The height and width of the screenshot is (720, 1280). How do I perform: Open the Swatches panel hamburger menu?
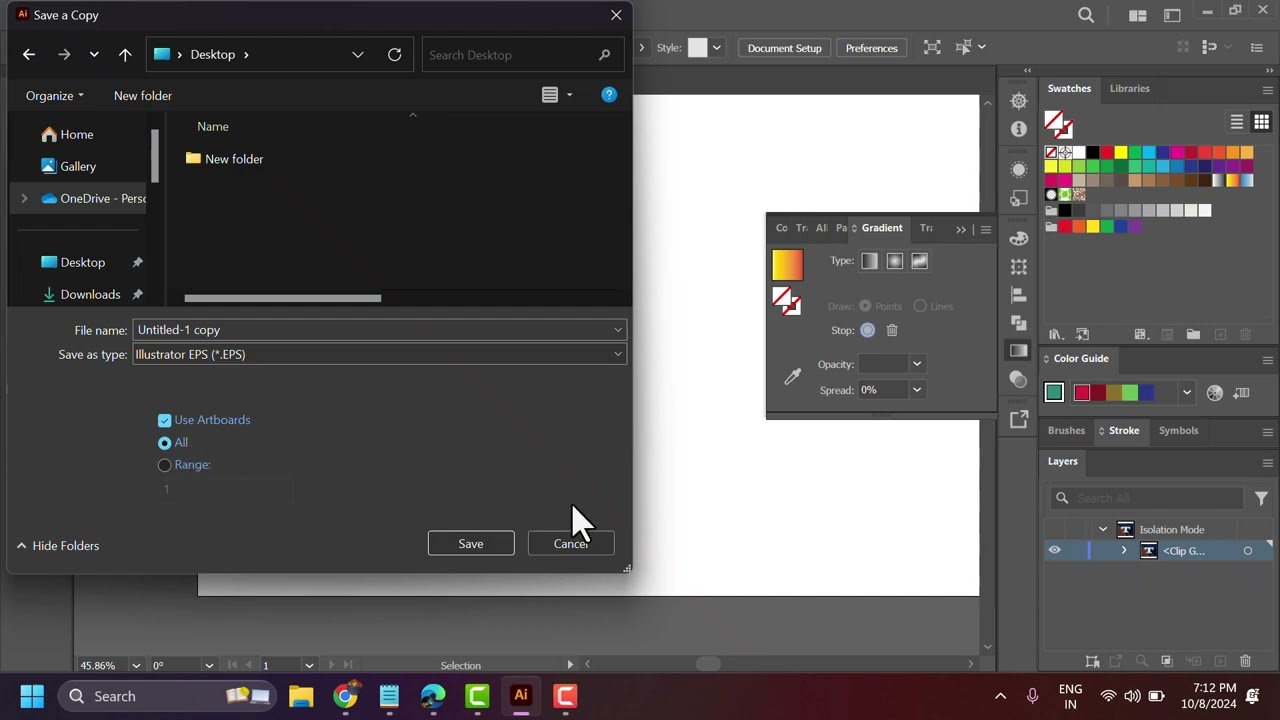tap(1267, 90)
